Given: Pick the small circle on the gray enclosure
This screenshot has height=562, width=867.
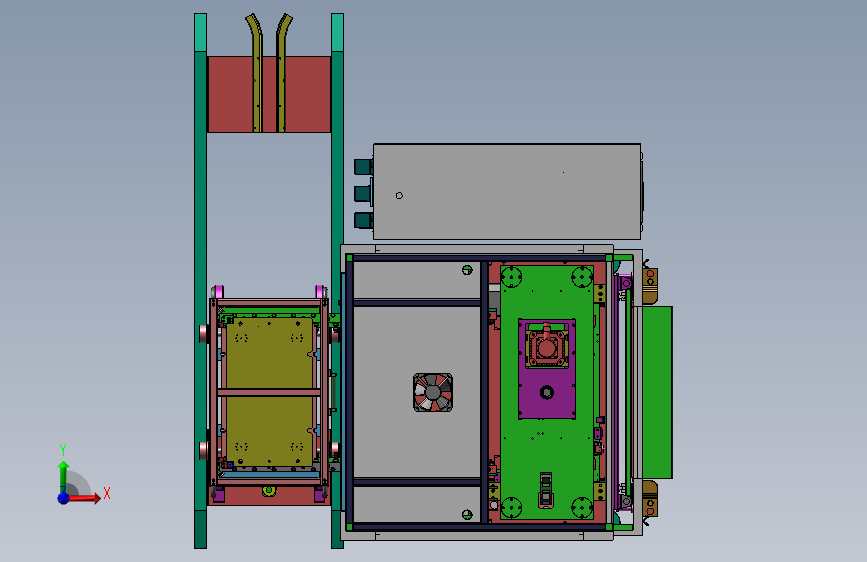Looking at the screenshot, I should coord(399,195).
